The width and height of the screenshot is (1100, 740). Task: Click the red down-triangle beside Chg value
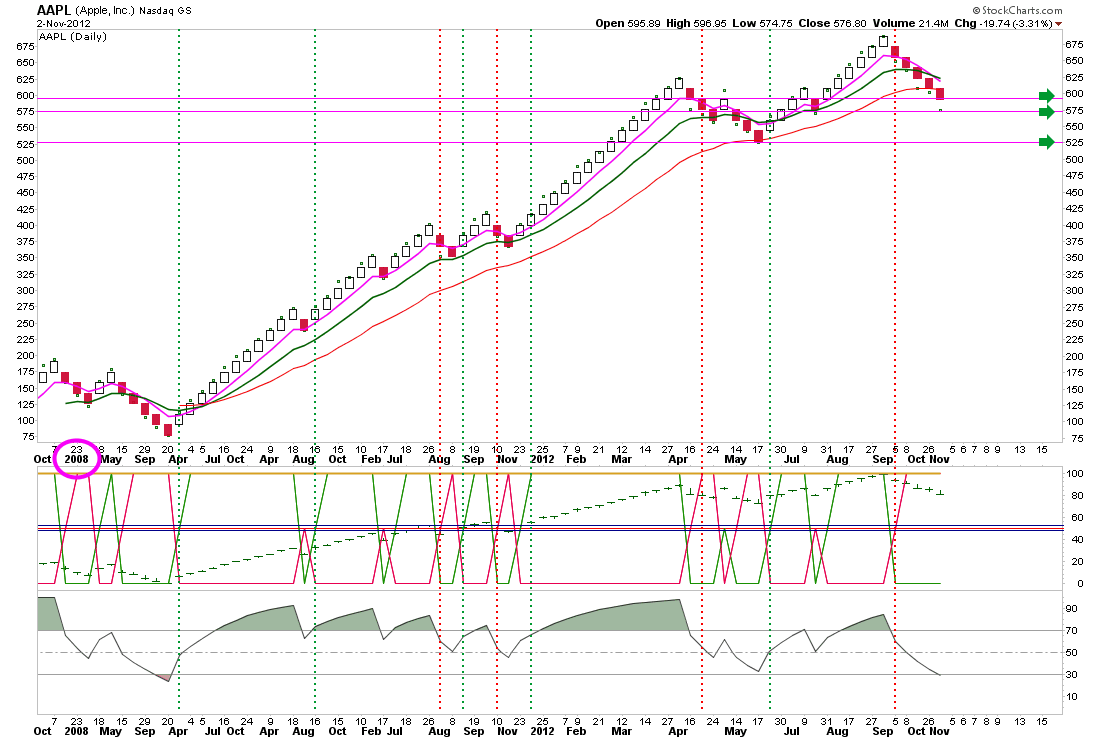[x=1059, y=25]
